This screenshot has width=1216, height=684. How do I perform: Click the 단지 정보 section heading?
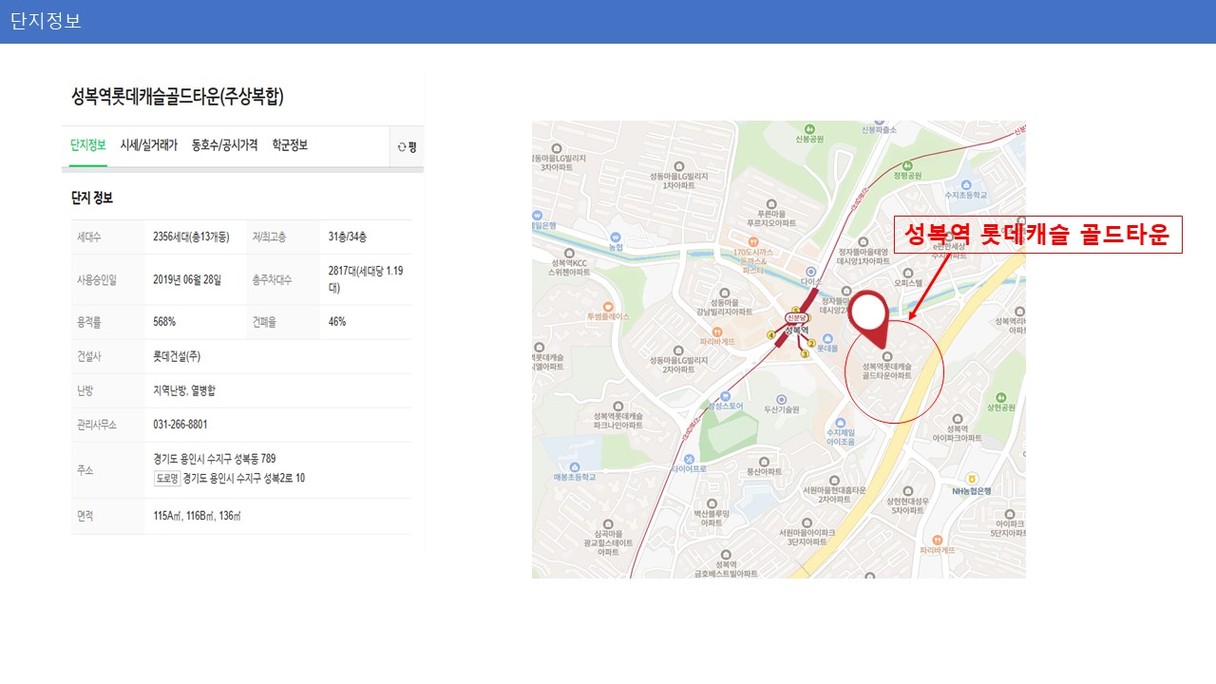coord(92,197)
